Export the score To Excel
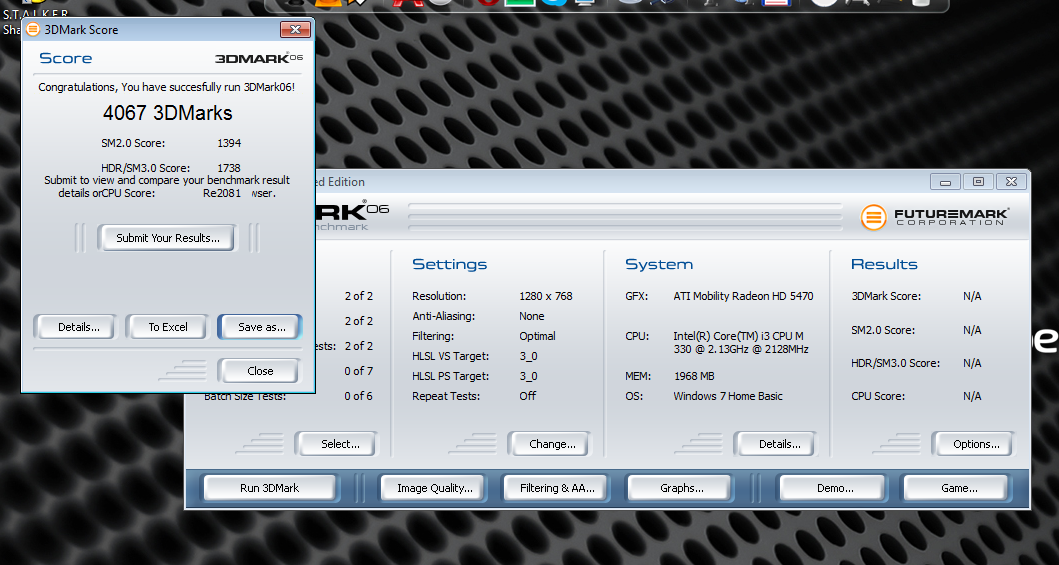The image size is (1059, 565). click(x=167, y=327)
